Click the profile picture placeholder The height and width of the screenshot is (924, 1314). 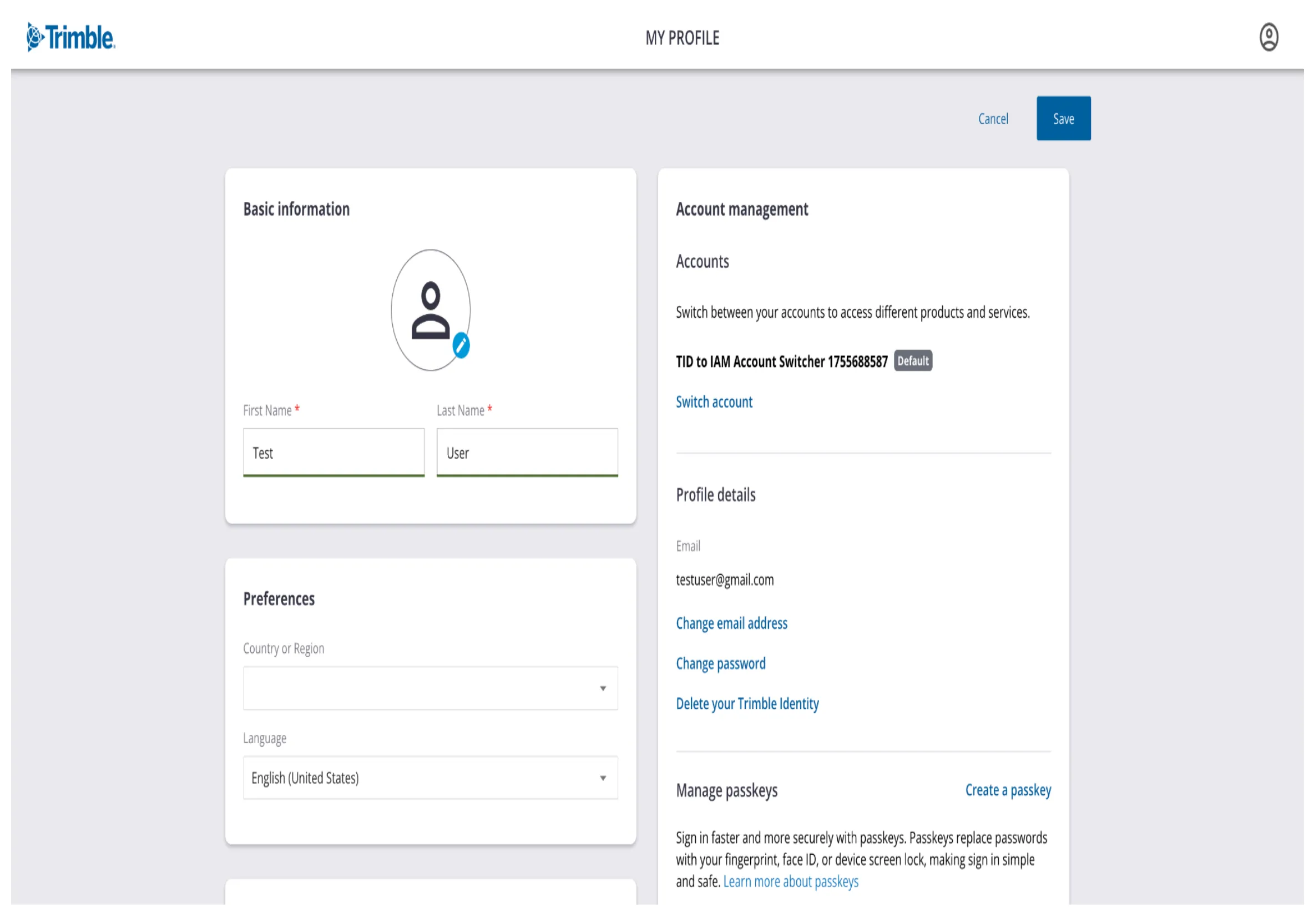(431, 310)
